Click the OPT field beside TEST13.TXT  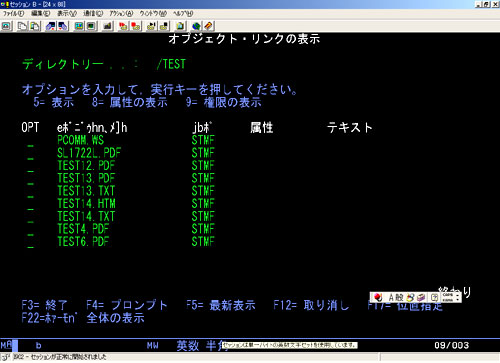tap(30, 192)
